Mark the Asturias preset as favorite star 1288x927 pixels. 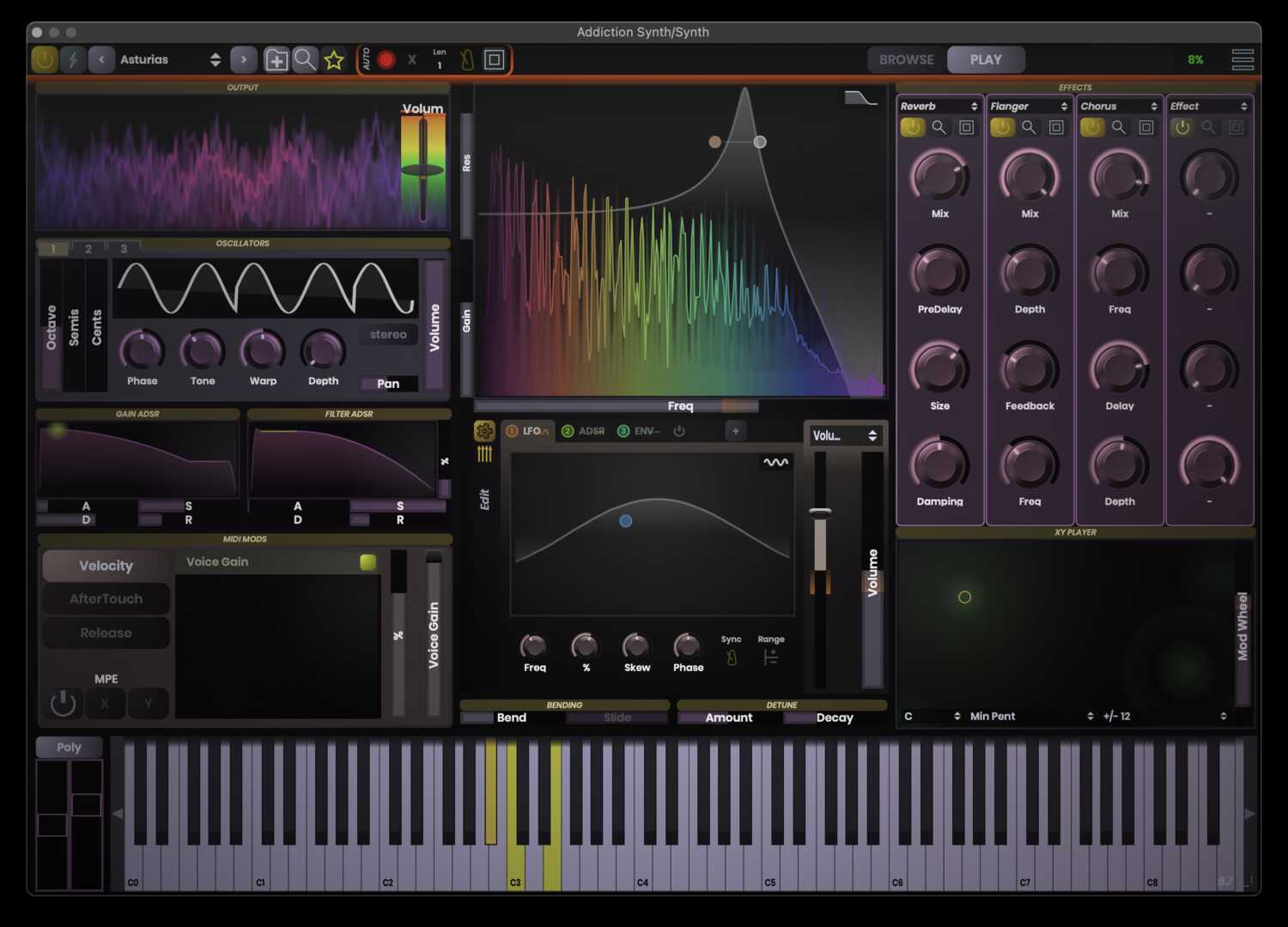334,59
